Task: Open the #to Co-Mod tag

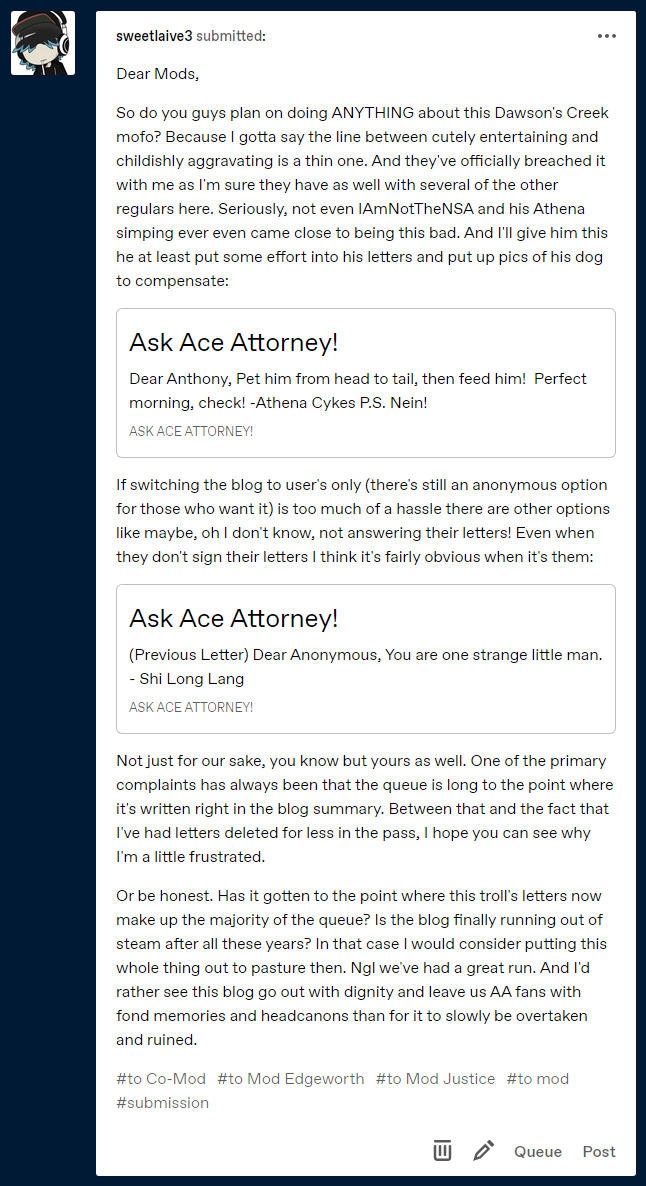Action: tap(160, 1079)
